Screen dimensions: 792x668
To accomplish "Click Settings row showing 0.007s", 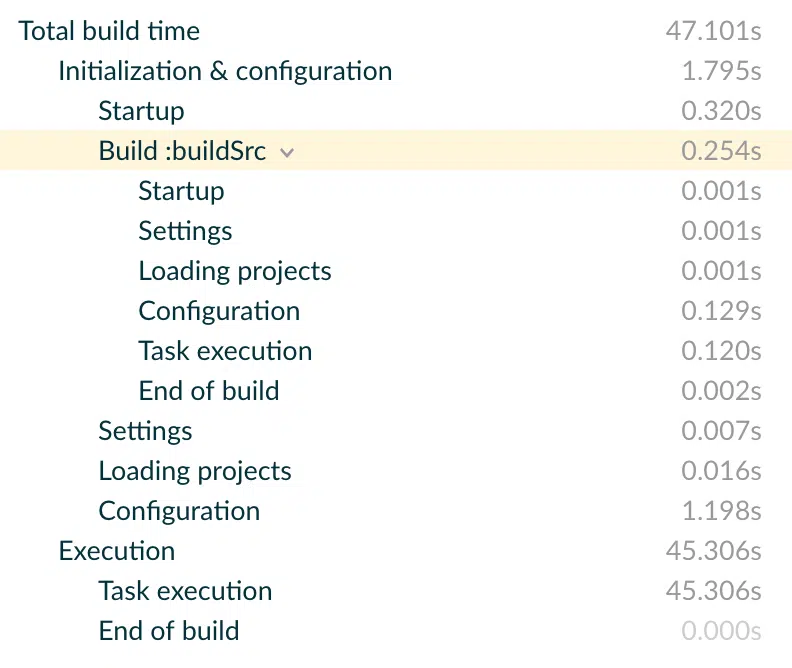I will (396, 431).
